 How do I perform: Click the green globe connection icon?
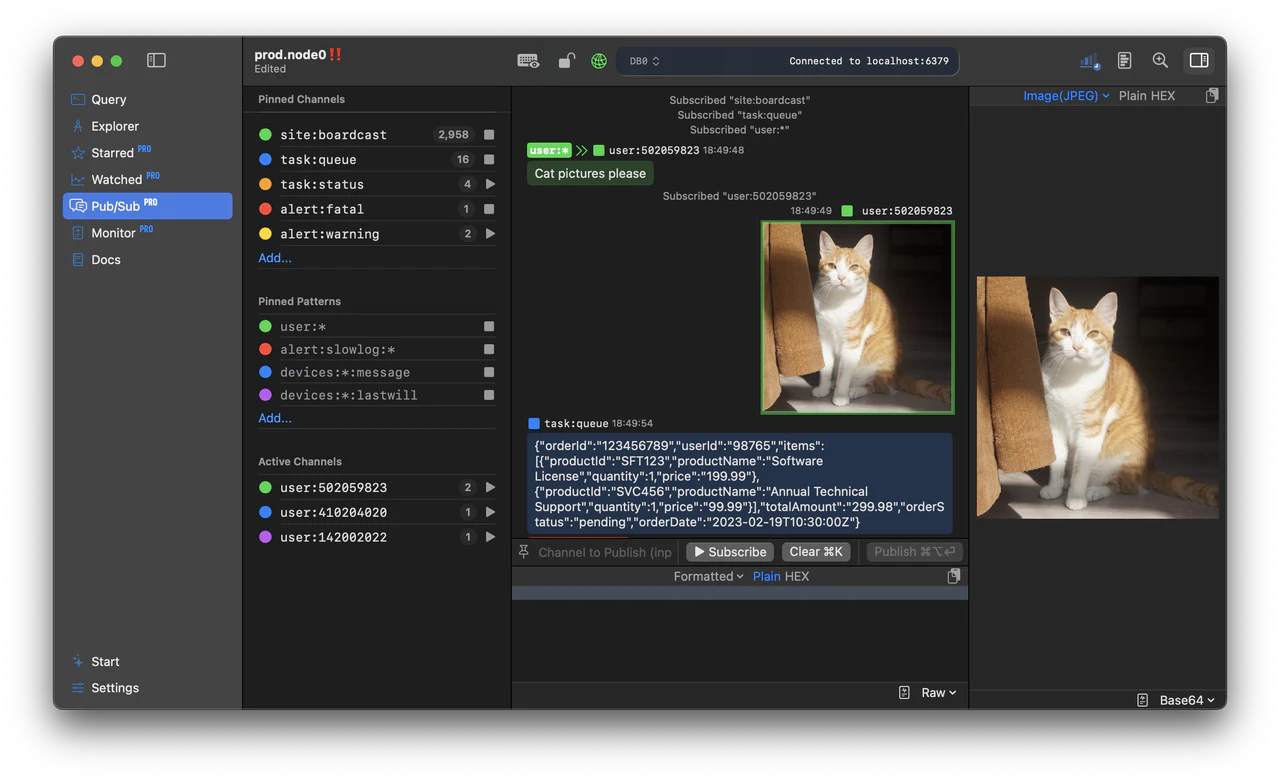pos(598,61)
